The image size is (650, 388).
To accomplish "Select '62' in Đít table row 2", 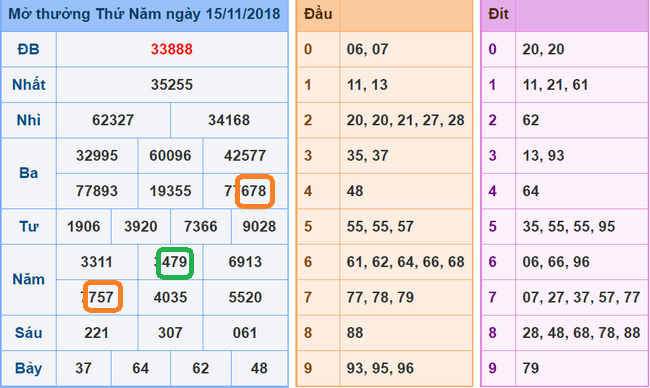I will pyautogui.click(x=531, y=120).
